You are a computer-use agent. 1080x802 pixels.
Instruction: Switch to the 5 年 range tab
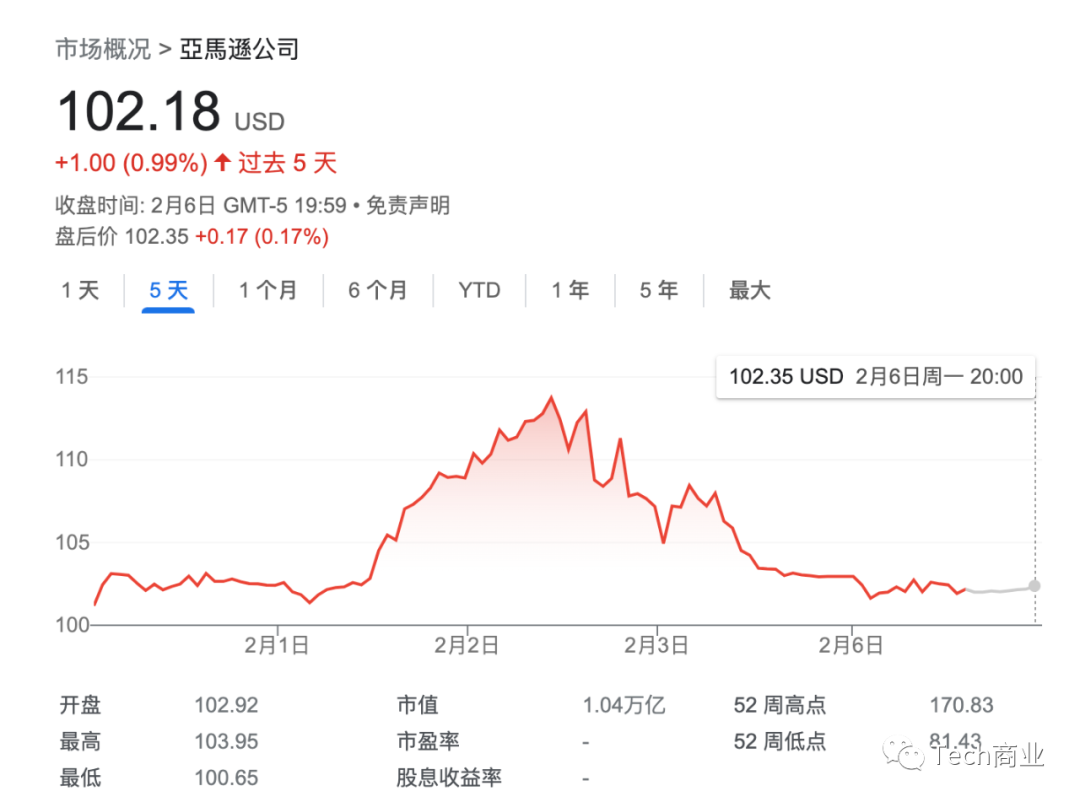658,291
